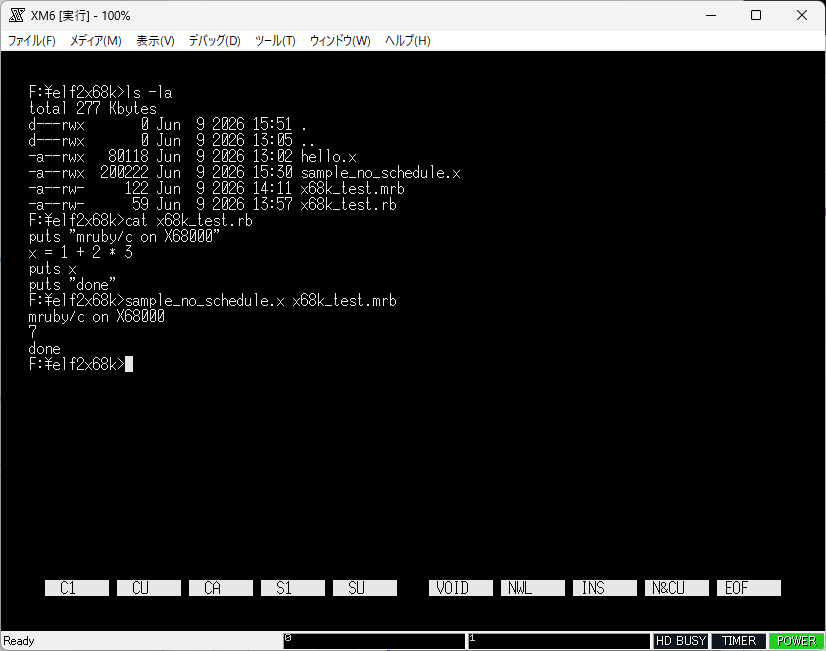Click the Ready status bar text
This screenshot has height=651, width=826.
19,641
